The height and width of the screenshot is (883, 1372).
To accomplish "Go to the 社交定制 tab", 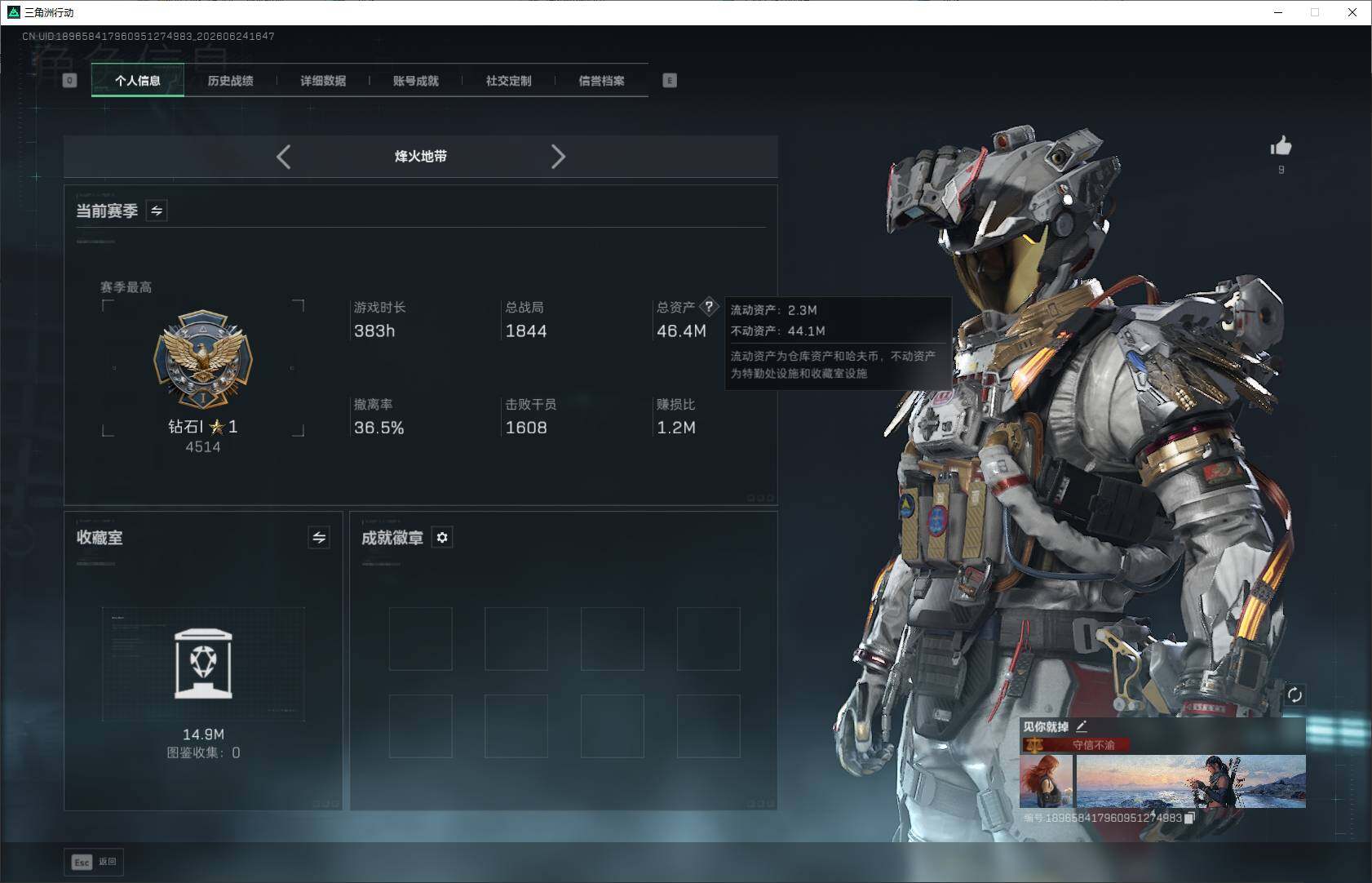I will 508,81.
